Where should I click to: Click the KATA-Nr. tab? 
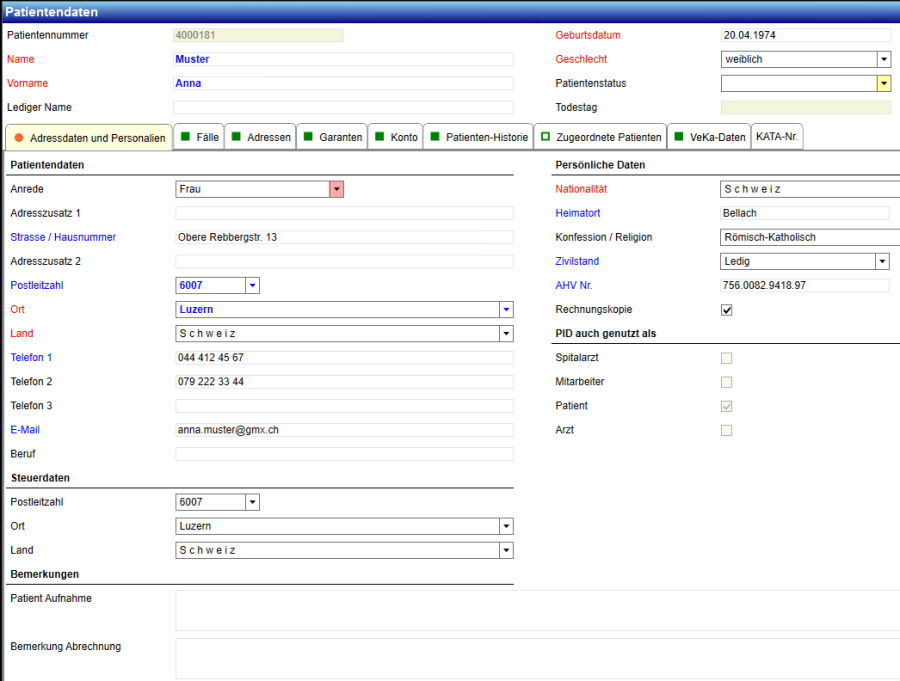(777, 137)
